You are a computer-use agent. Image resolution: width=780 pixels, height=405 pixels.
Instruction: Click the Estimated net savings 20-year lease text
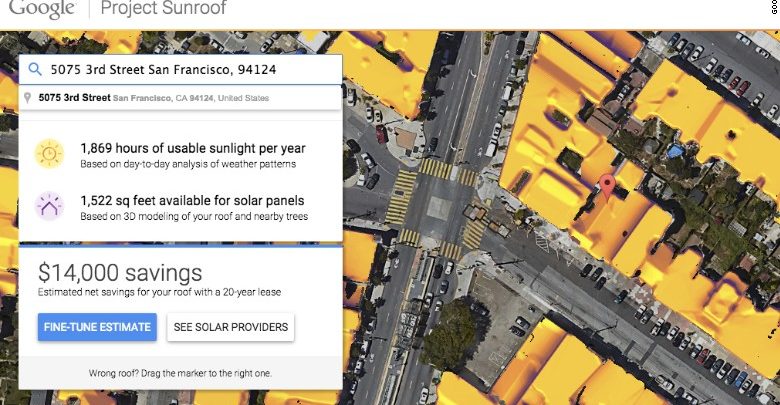tap(159, 292)
